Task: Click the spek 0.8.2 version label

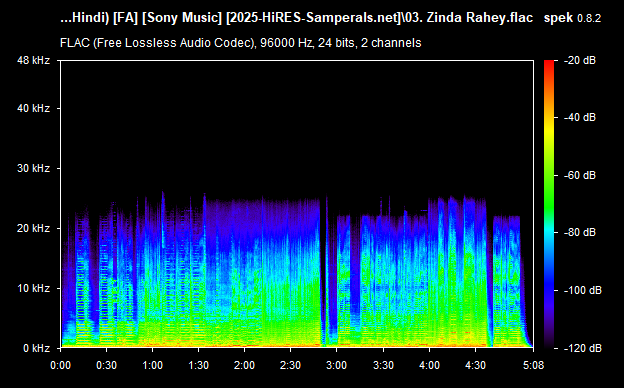Action: point(572,18)
